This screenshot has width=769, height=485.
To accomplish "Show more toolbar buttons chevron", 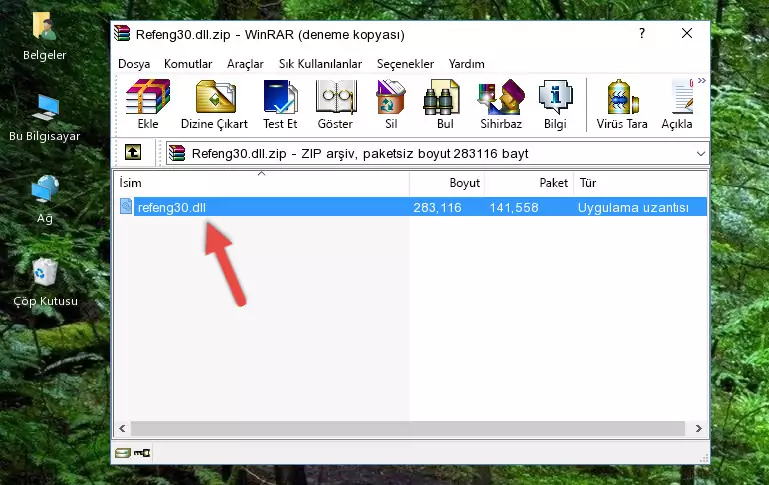I will point(702,81).
